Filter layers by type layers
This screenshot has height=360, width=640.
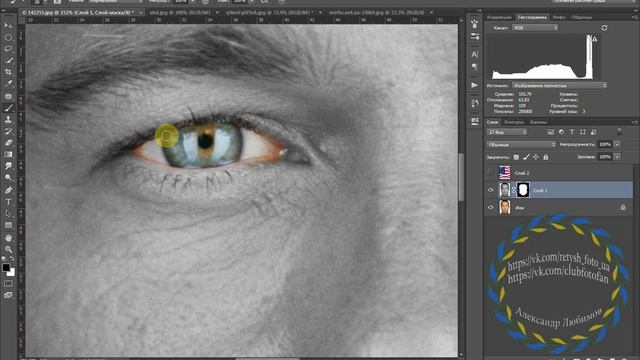(572, 132)
